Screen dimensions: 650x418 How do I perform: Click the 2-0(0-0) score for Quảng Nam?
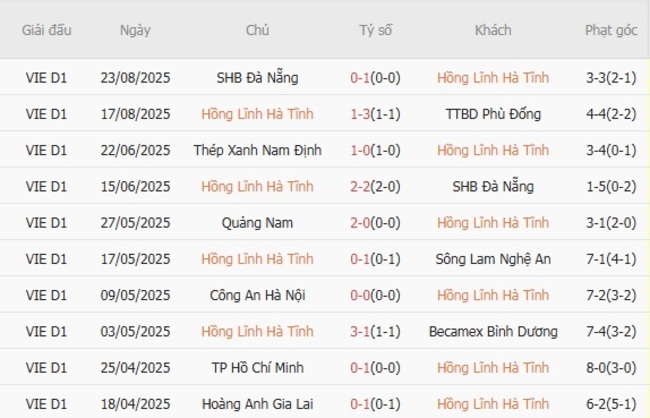click(376, 223)
